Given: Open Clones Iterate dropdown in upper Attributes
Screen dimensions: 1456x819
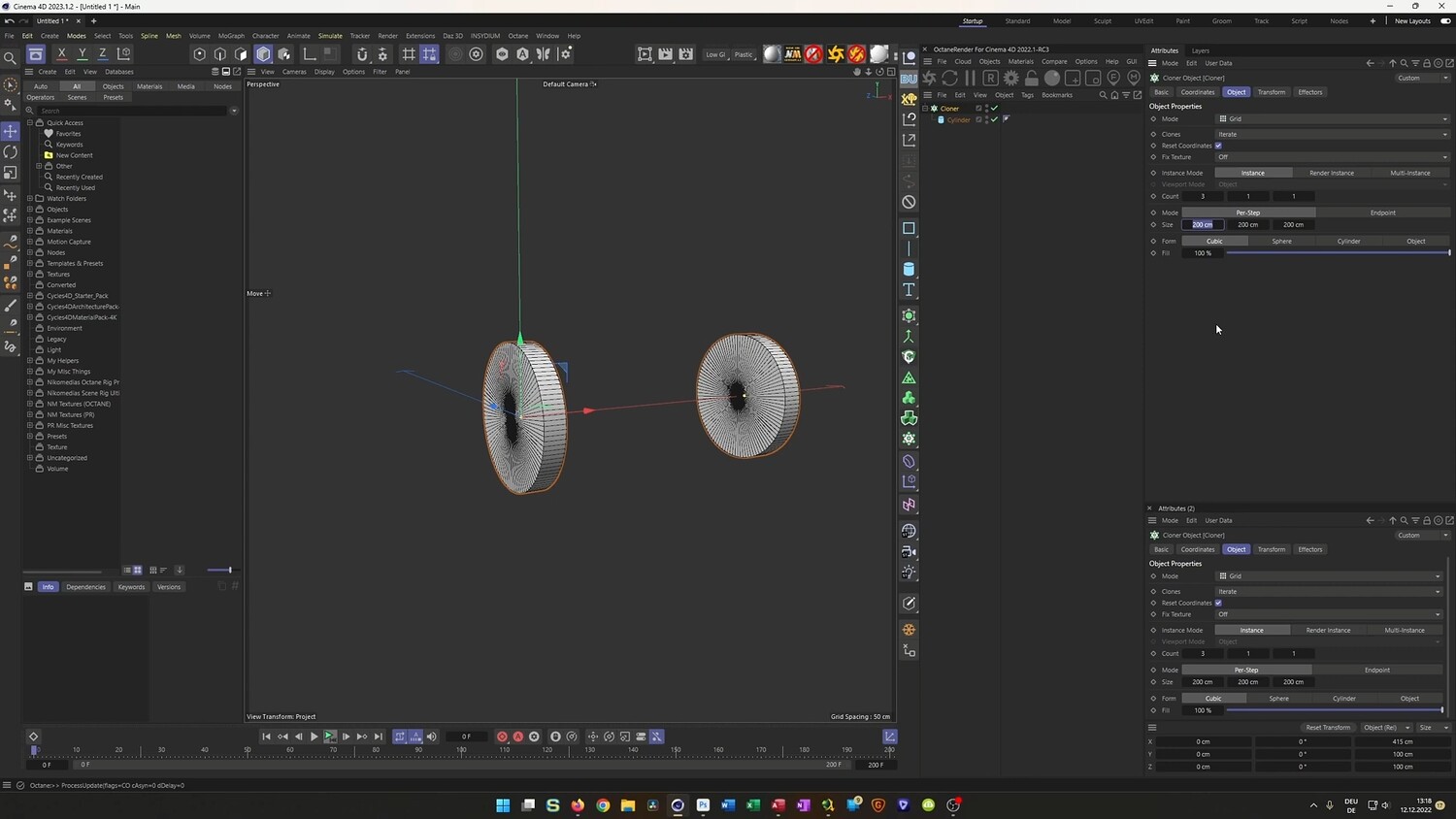Looking at the screenshot, I should 1333,134.
